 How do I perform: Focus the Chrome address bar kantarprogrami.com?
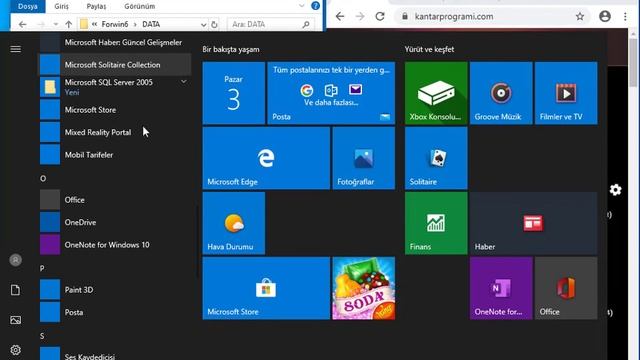[491, 16]
